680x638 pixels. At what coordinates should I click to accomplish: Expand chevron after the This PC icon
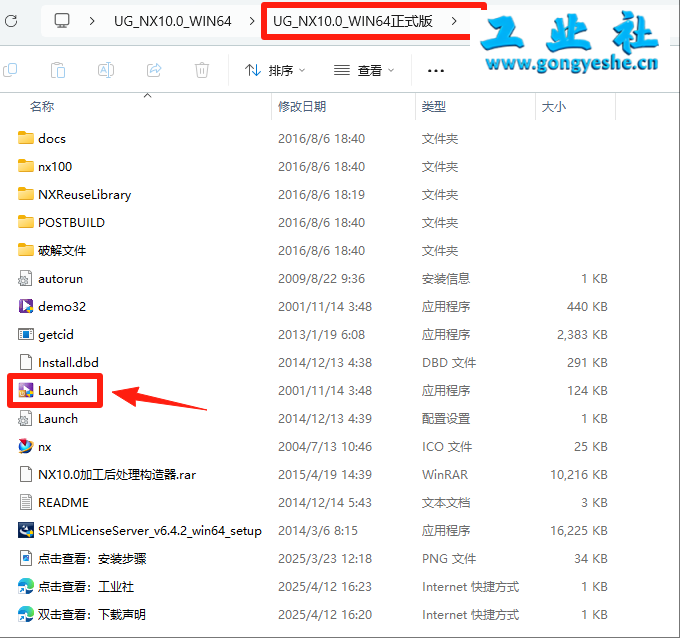click(x=92, y=21)
